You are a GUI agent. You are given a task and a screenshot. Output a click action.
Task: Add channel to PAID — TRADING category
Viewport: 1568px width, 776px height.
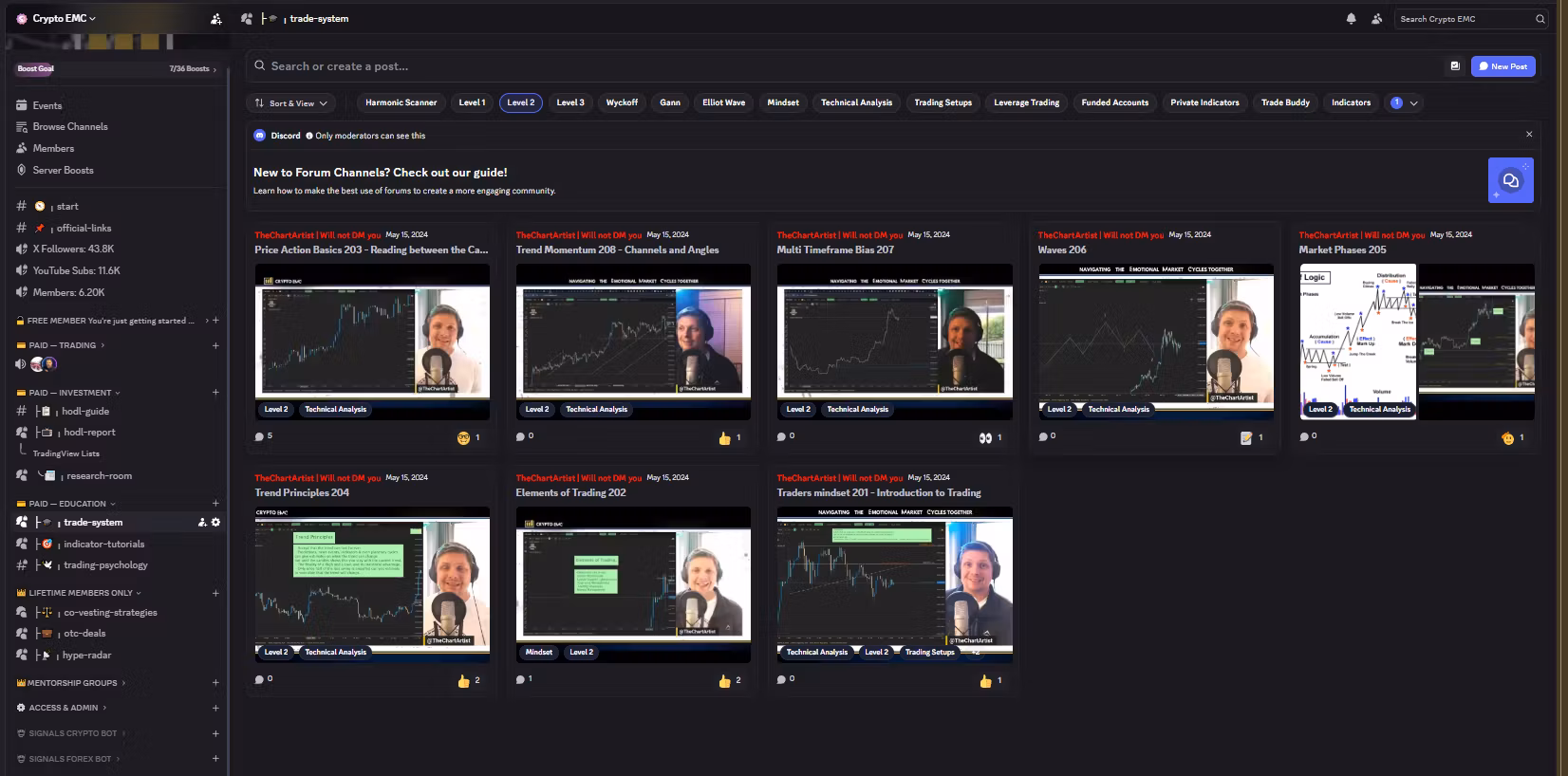pyautogui.click(x=215, y=345)
